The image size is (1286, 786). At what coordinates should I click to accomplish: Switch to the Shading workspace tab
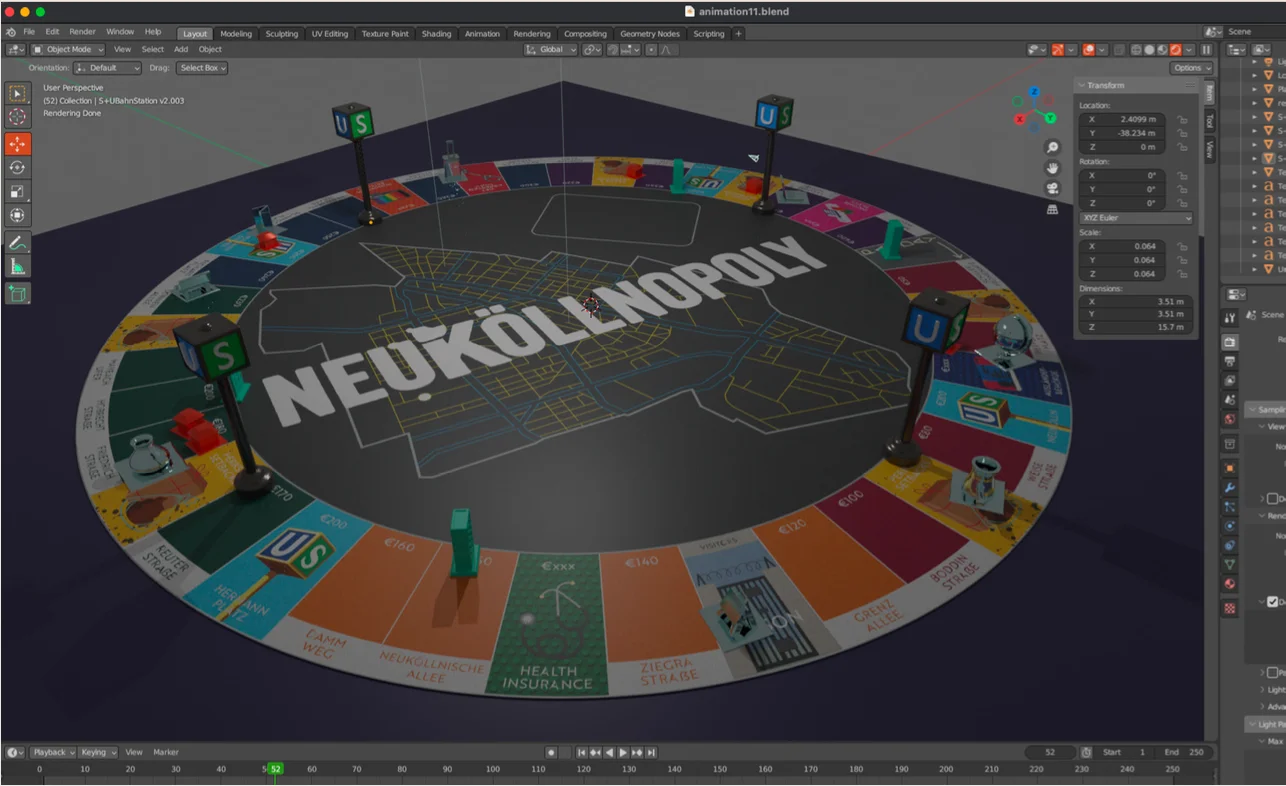pyautogui.click(x=436, y=33)
